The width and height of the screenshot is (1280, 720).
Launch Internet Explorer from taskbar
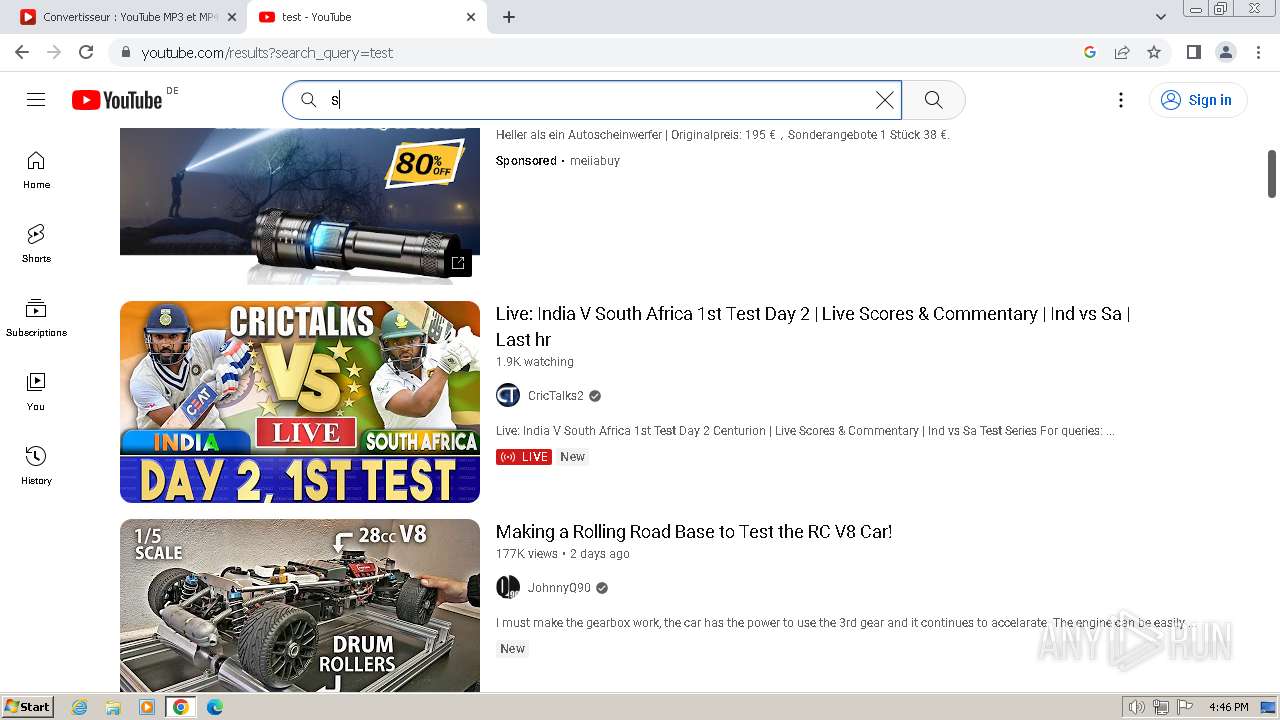pyautogui.click(x=79, y=707)
